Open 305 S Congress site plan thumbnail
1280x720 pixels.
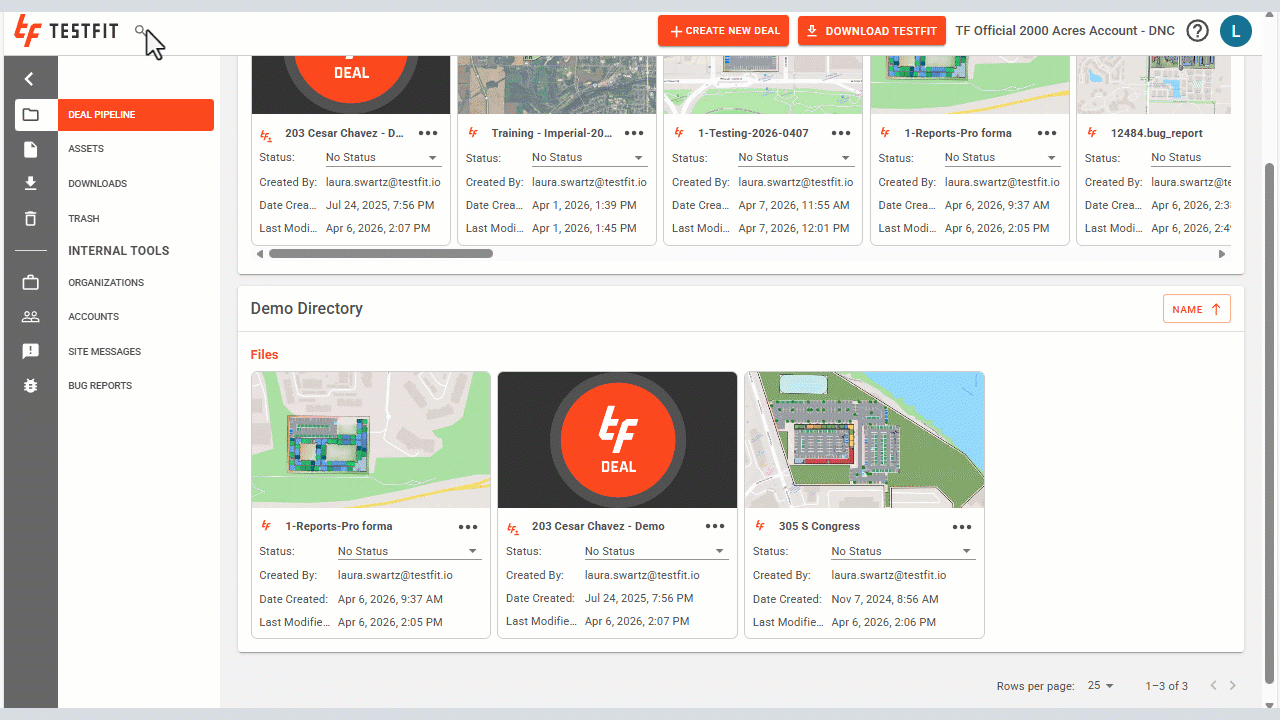click(x=865, y=440)
